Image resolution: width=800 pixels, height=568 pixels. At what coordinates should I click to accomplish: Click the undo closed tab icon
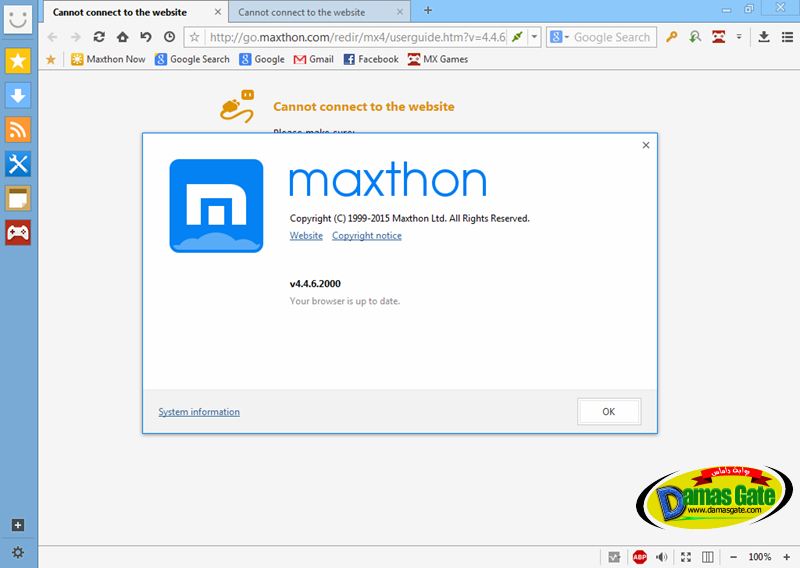point(146,37)
